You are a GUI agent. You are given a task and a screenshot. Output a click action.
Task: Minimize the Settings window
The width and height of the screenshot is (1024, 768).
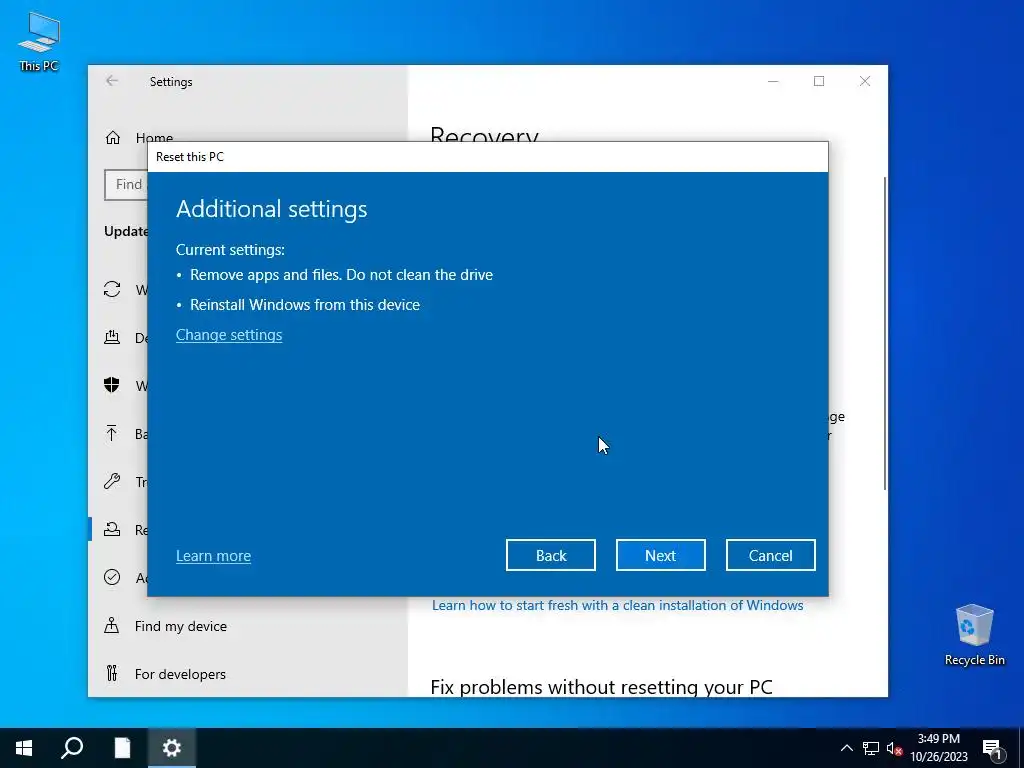[773, 81]
